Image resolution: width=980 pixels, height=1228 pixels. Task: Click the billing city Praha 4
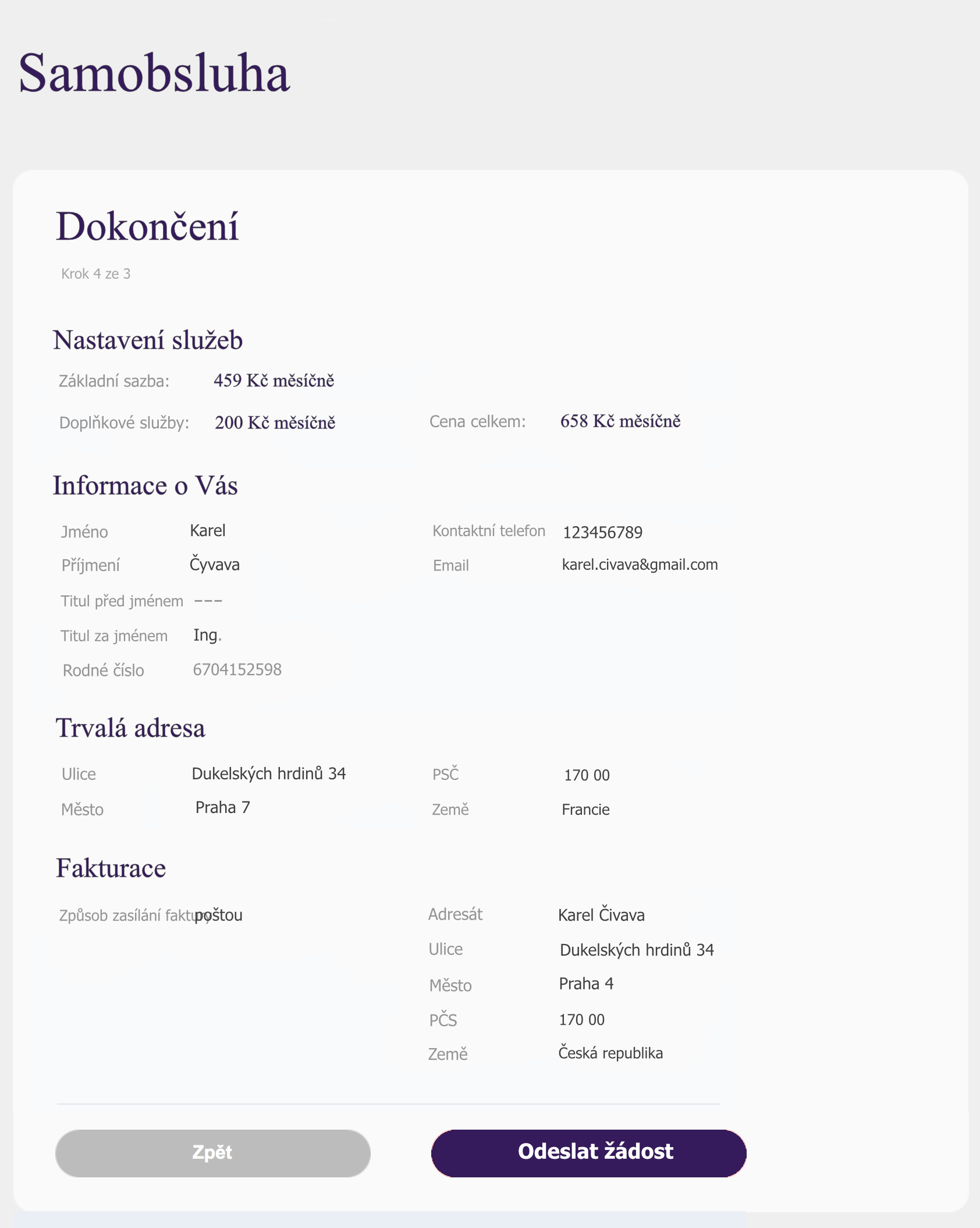tap(586, 984)
